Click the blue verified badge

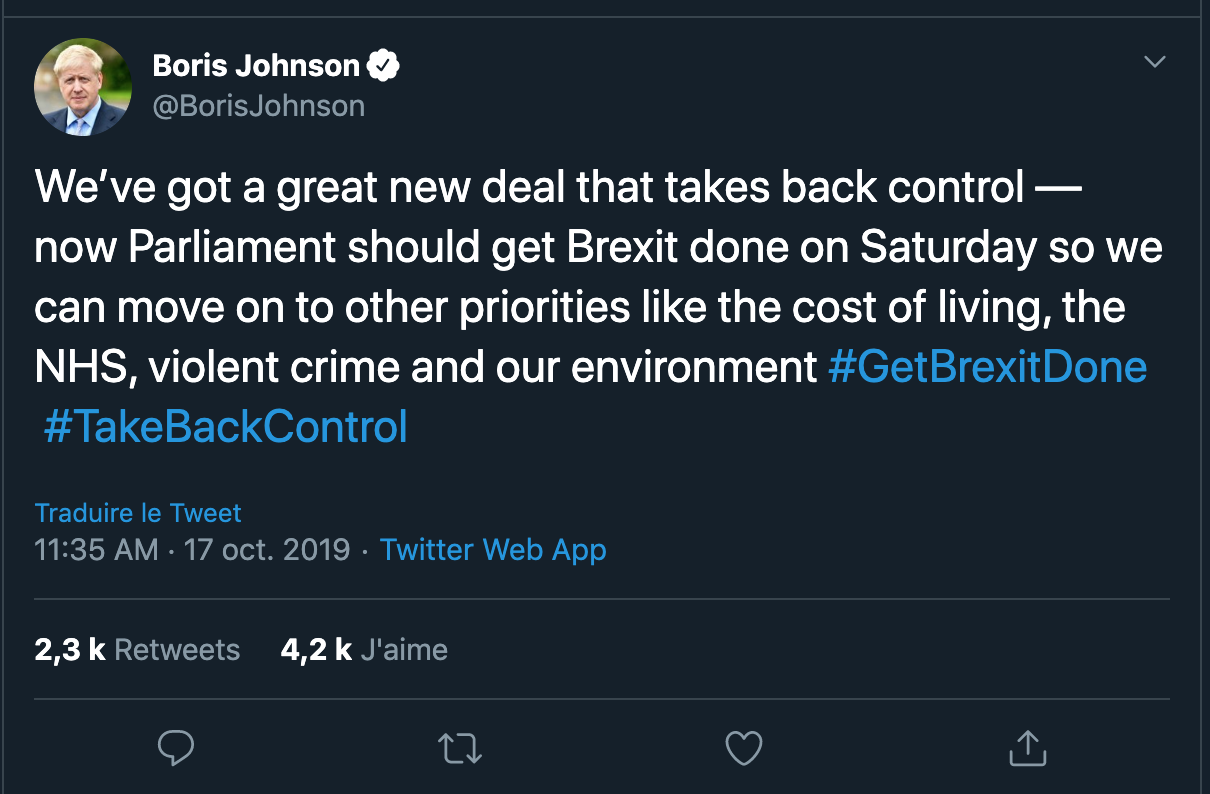pos(384,67)
